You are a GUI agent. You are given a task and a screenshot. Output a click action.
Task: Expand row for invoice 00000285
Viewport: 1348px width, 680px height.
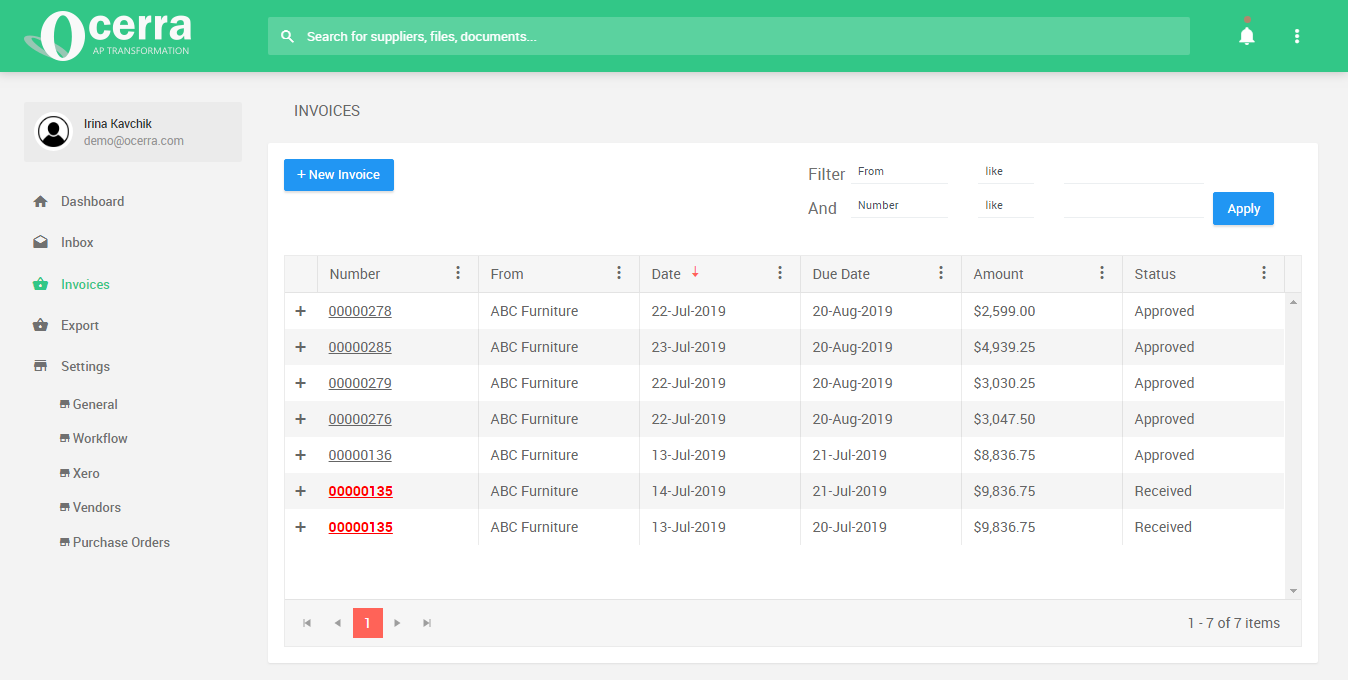click(300, 347)
